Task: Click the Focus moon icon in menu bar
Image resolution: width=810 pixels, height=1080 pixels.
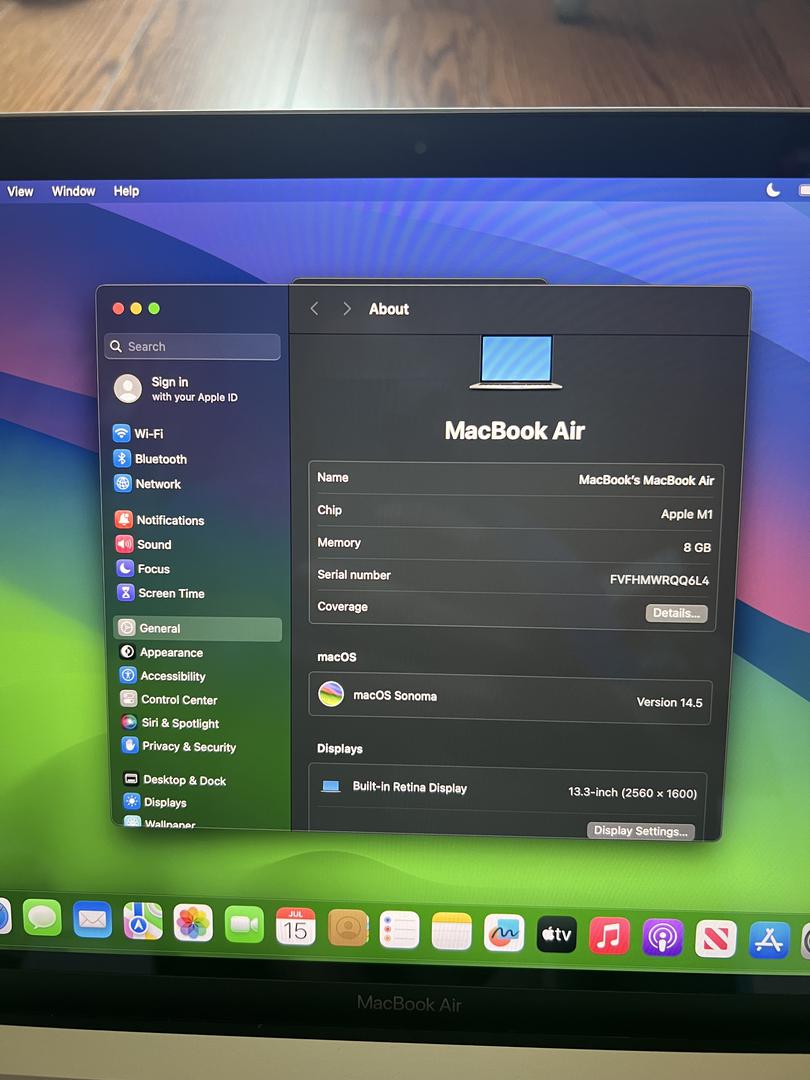Action: click(x=773, y=189)
